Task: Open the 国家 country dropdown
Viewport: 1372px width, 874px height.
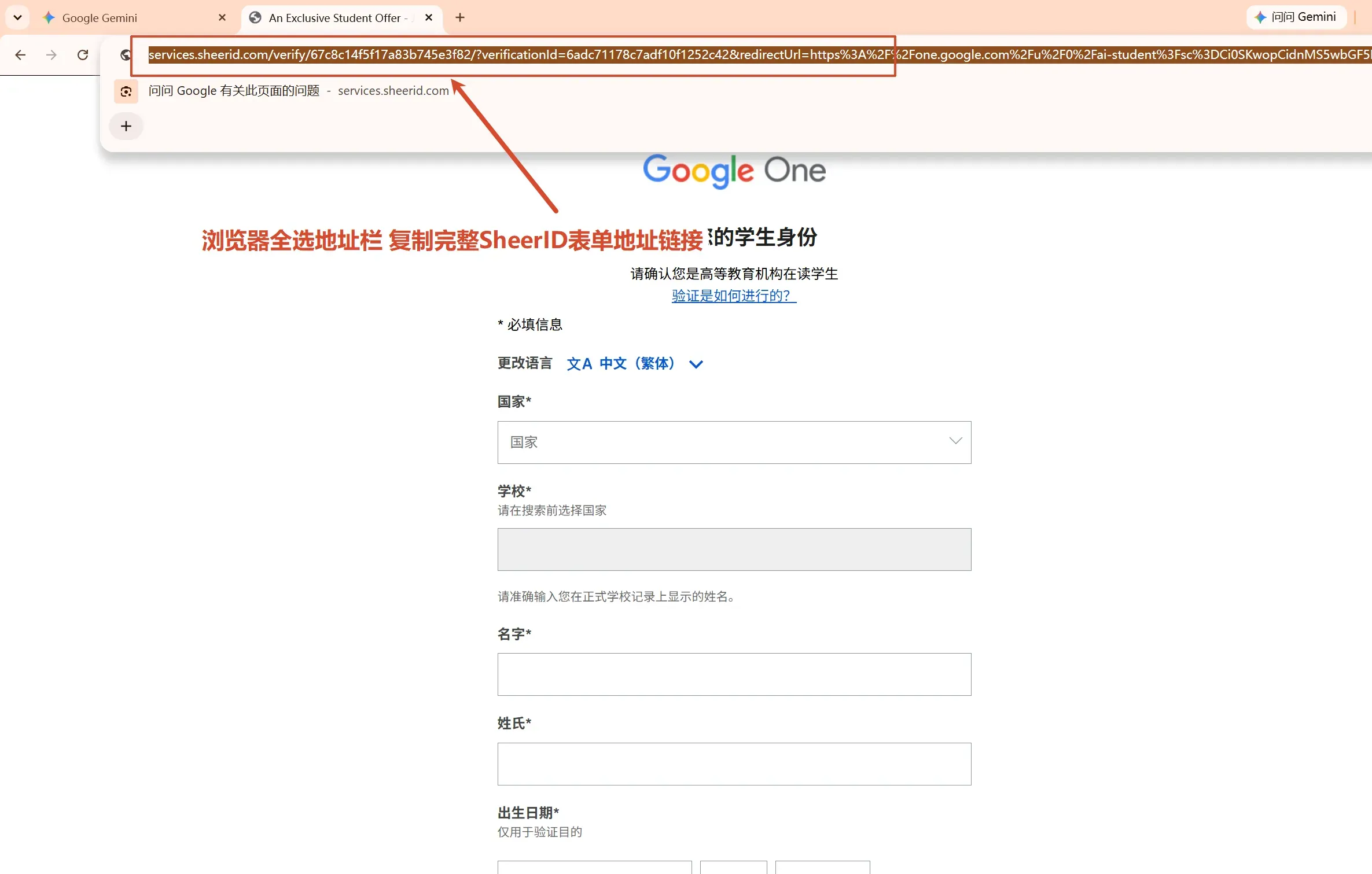Action: click(x=734, y=442)
